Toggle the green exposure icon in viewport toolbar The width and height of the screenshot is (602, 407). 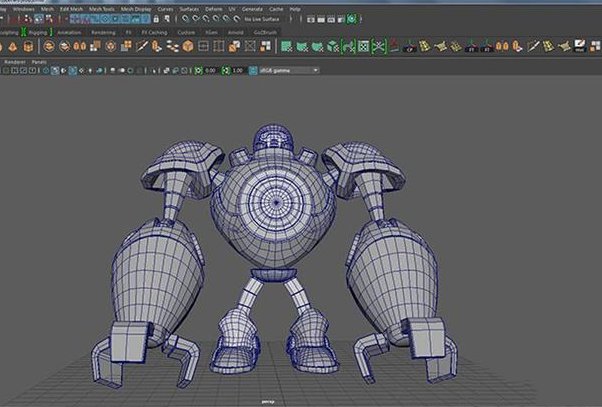199,70
